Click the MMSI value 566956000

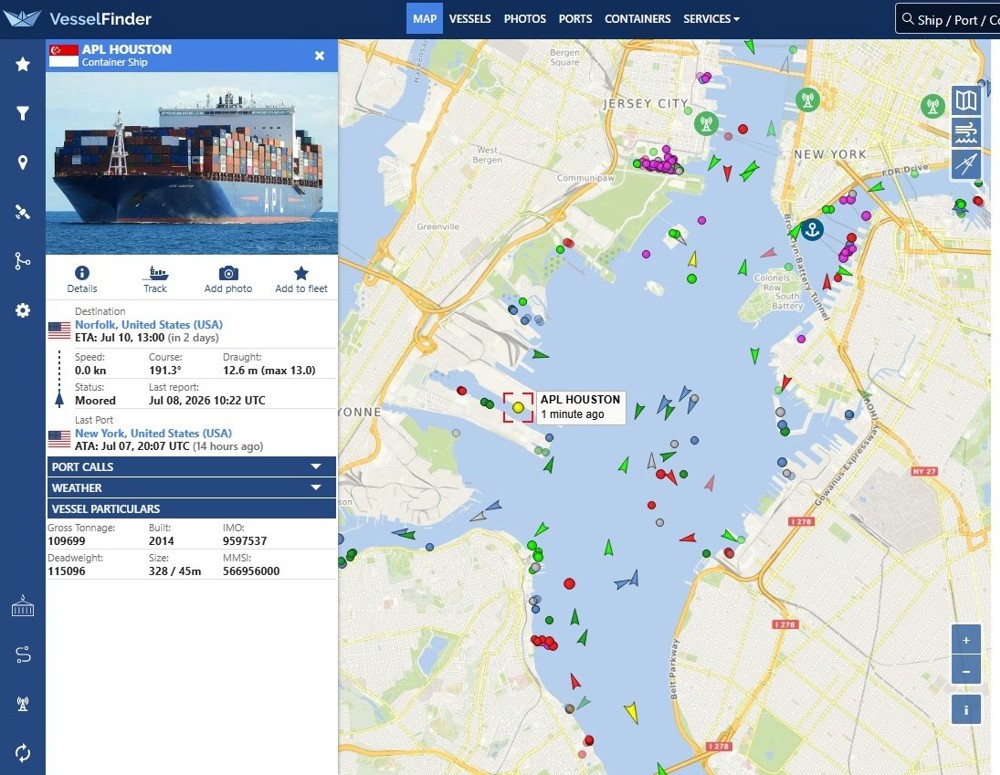click(x=251, y=571)
